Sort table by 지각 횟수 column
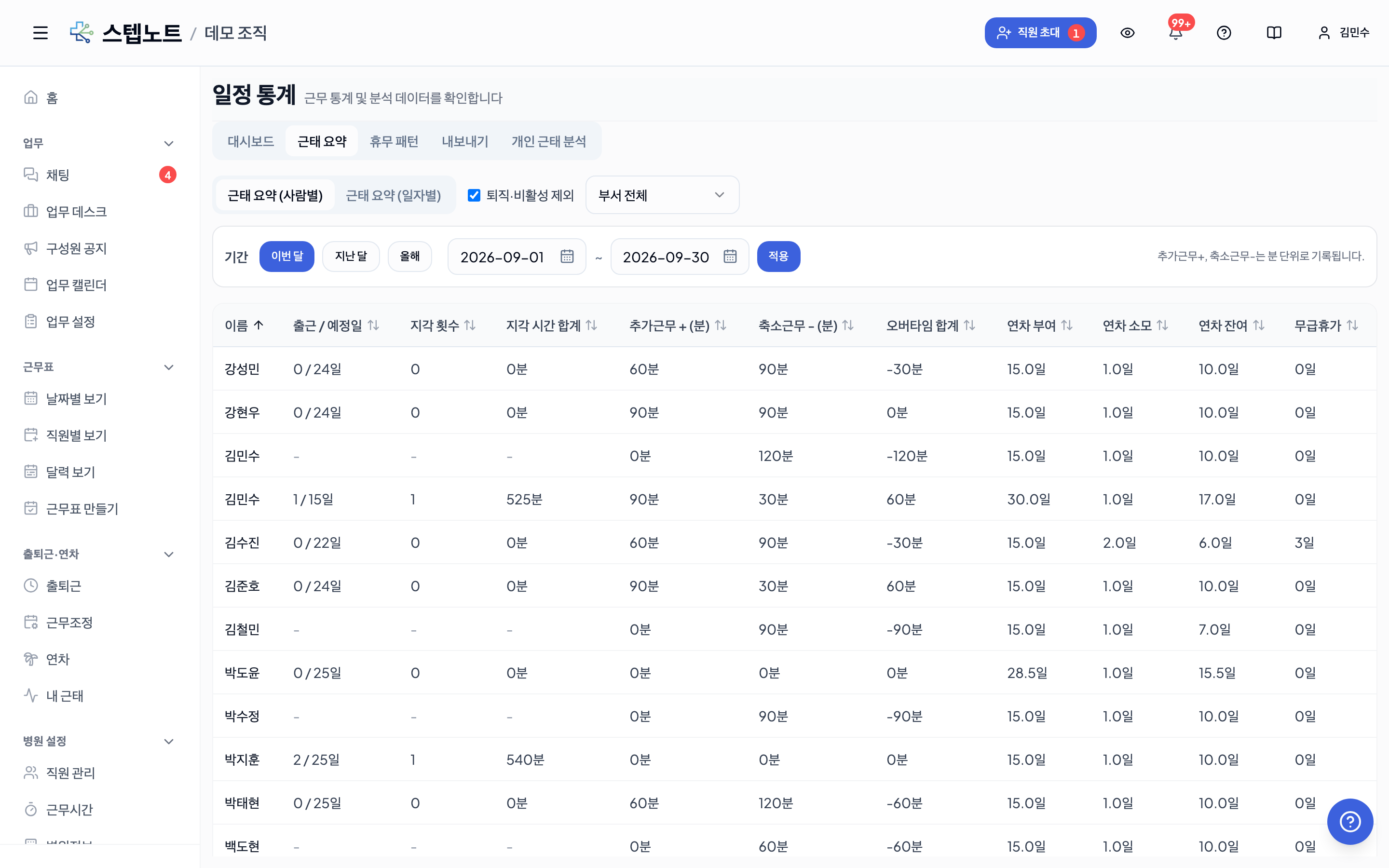1389x868 pixels. click(443, 325)
